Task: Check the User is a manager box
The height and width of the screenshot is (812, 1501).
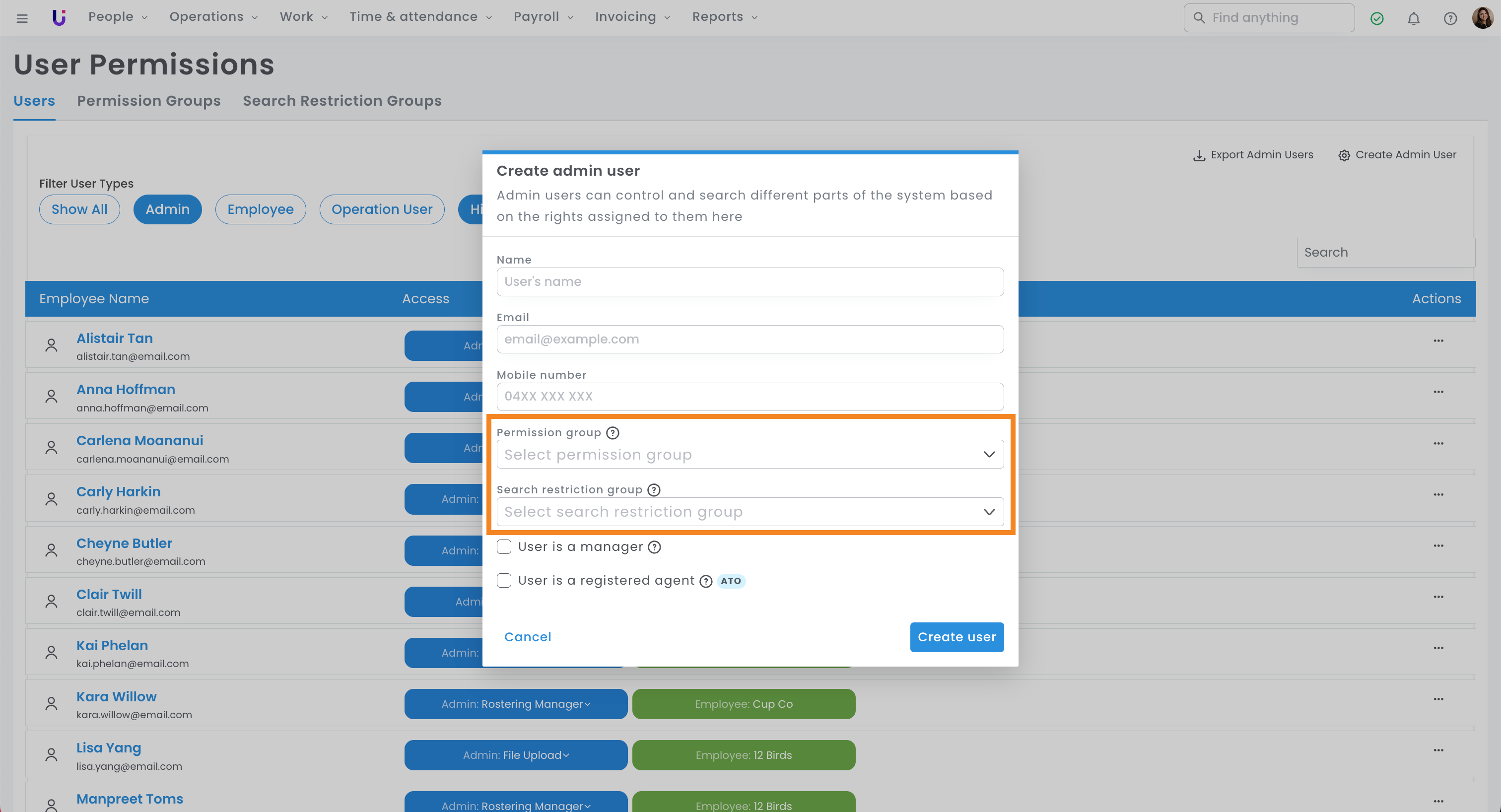Action: point(504,546)
